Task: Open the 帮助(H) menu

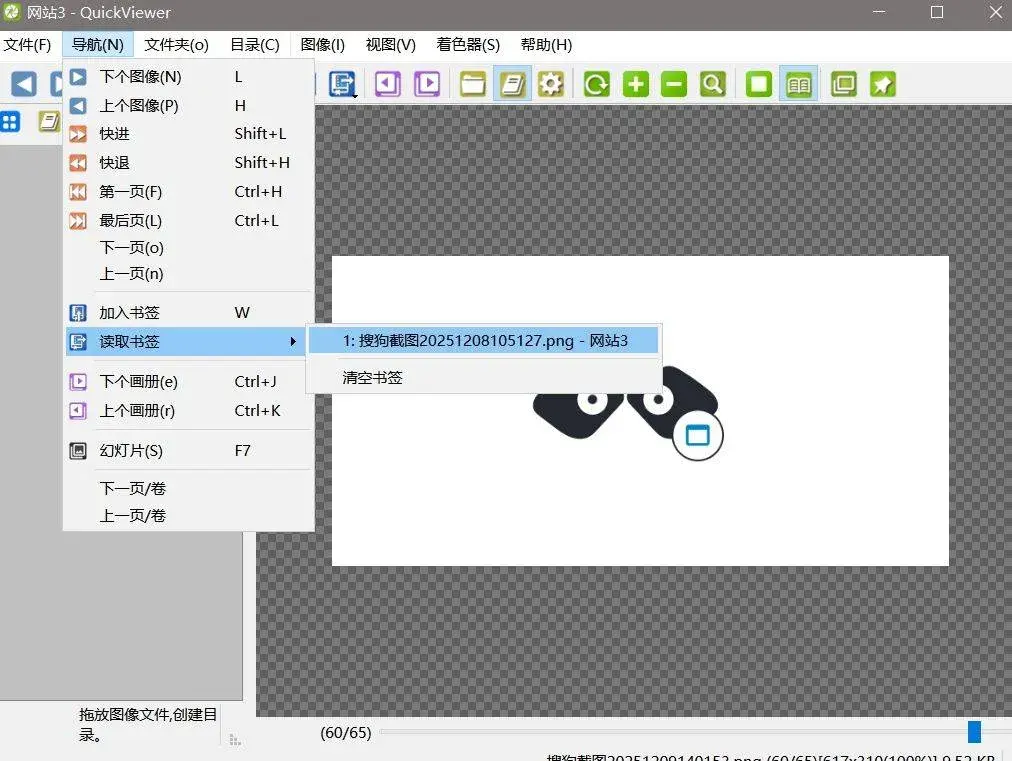Action: click(x=546, y=45)
